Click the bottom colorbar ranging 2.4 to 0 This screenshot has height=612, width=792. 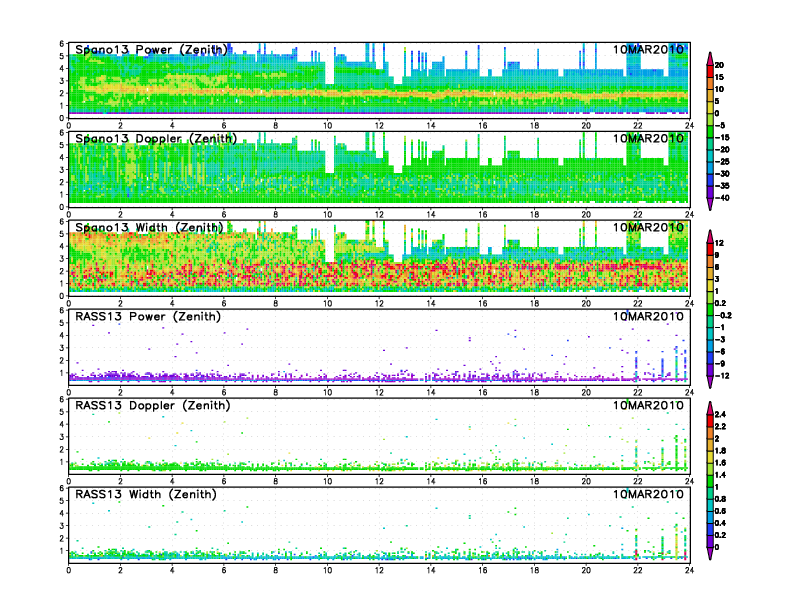click(710, 480)
